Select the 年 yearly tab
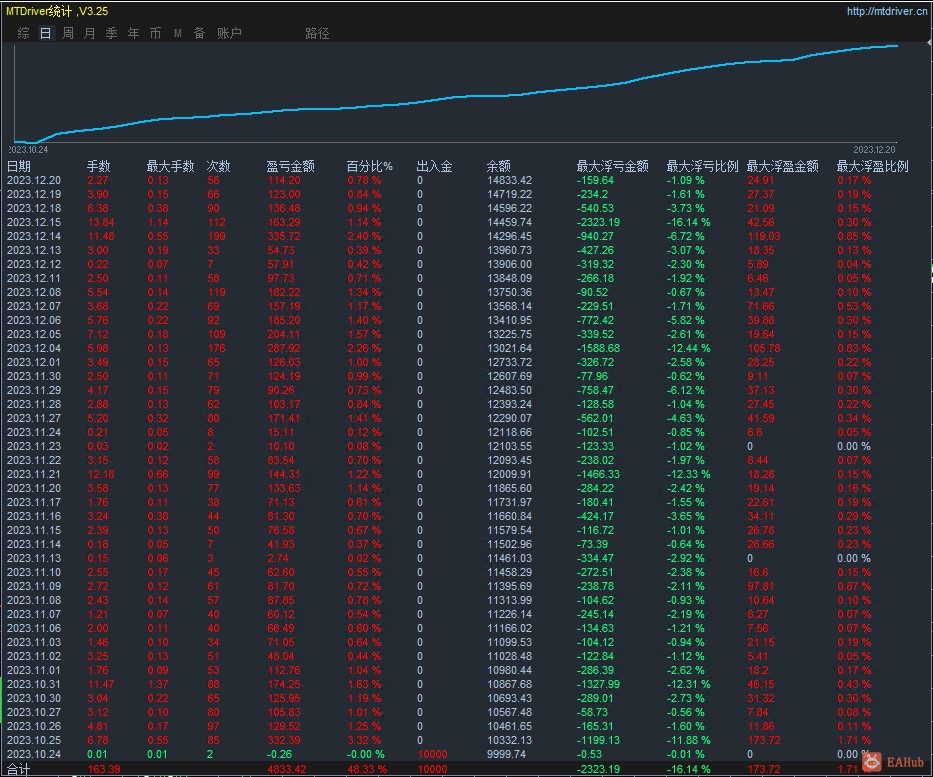 click(x=133, y=33)
